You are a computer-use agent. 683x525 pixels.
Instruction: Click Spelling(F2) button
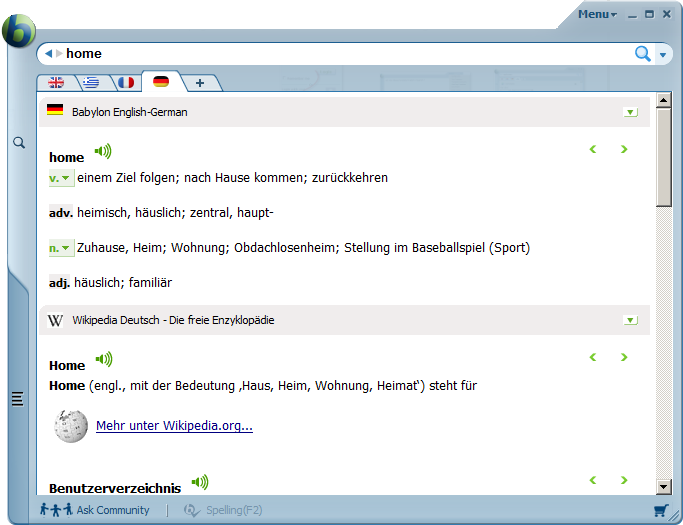point(223,510)
